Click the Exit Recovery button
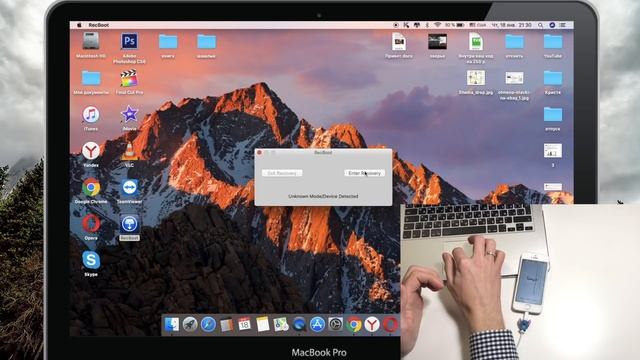Screen dimensions: 640x360 click(282, 173)
